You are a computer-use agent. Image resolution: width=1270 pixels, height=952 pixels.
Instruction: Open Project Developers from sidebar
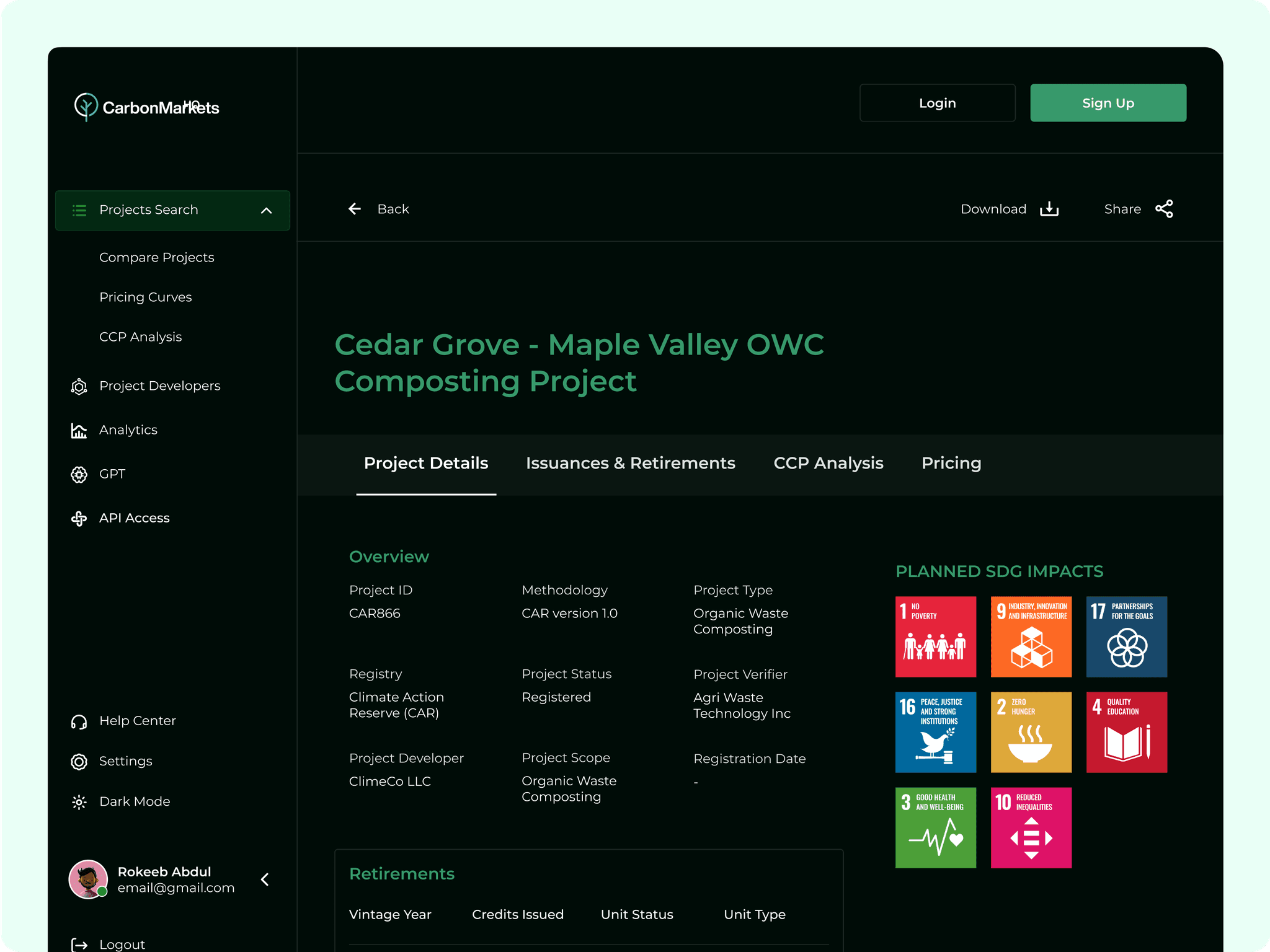click(x=159, y=386)
